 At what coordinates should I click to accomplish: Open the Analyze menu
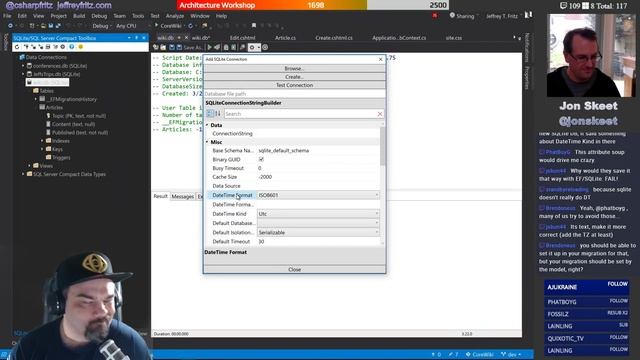(x=175, y=16)
